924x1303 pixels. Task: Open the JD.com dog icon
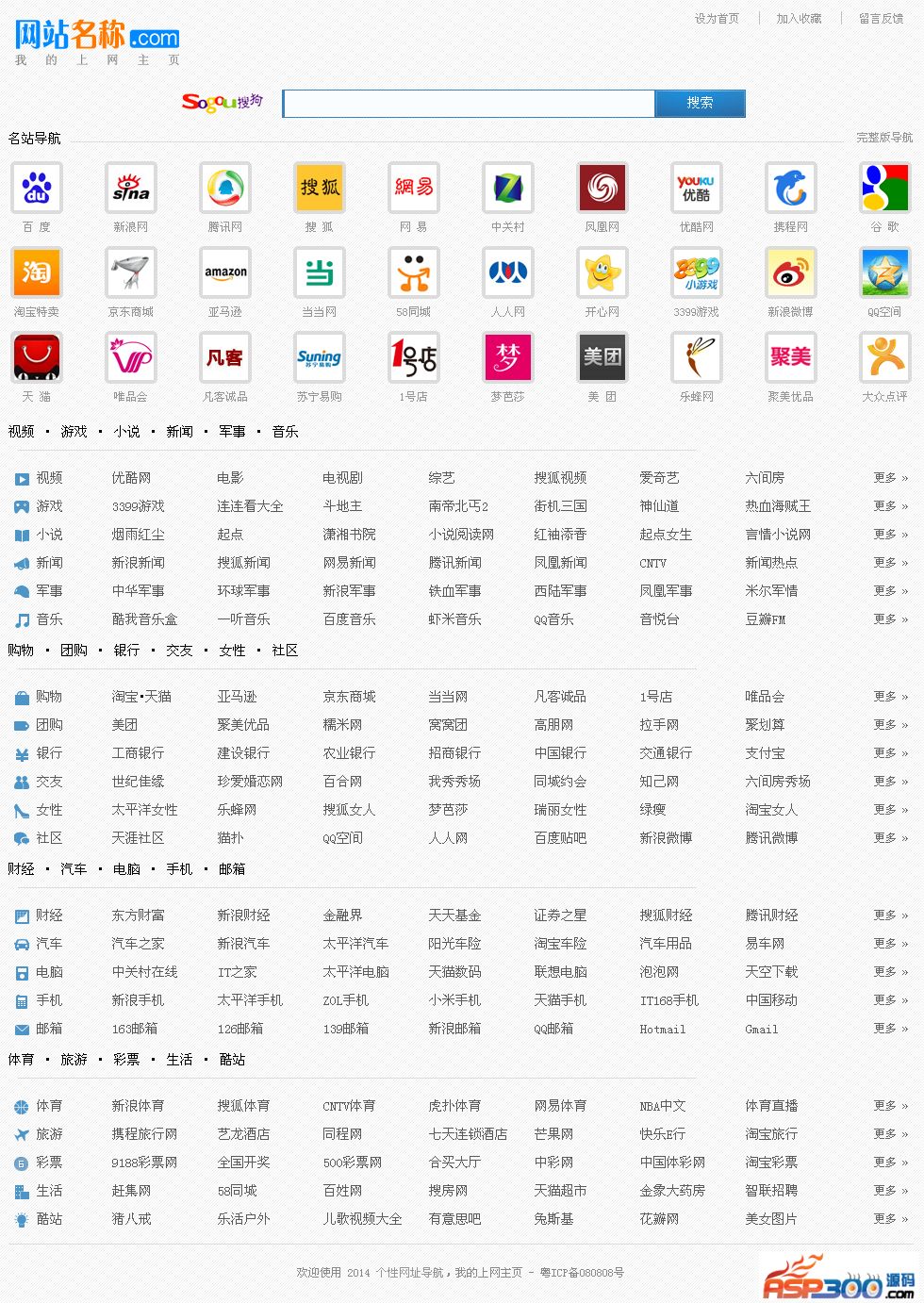pos(131,272)
